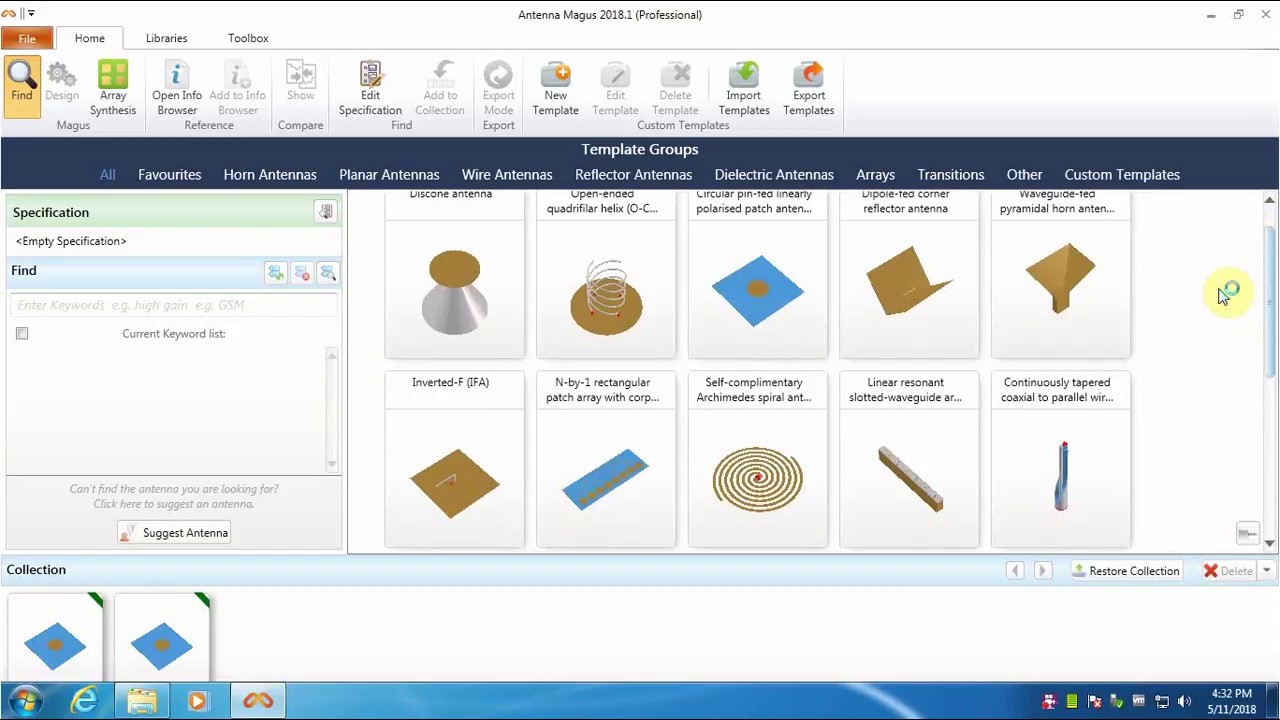This screenshot has height=720, width=1280.
Task: Click the red-x keyword icon beside Find
Action: coord(301,273)
